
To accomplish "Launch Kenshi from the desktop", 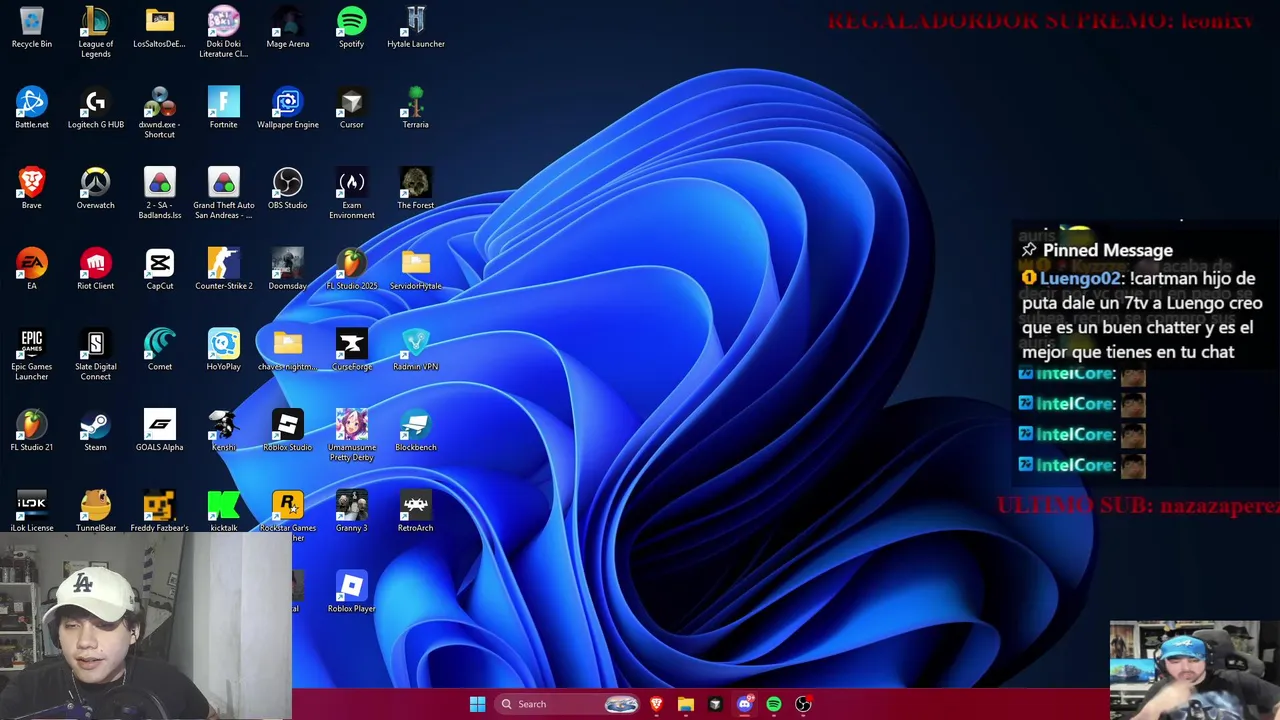I will pos(224,430).
